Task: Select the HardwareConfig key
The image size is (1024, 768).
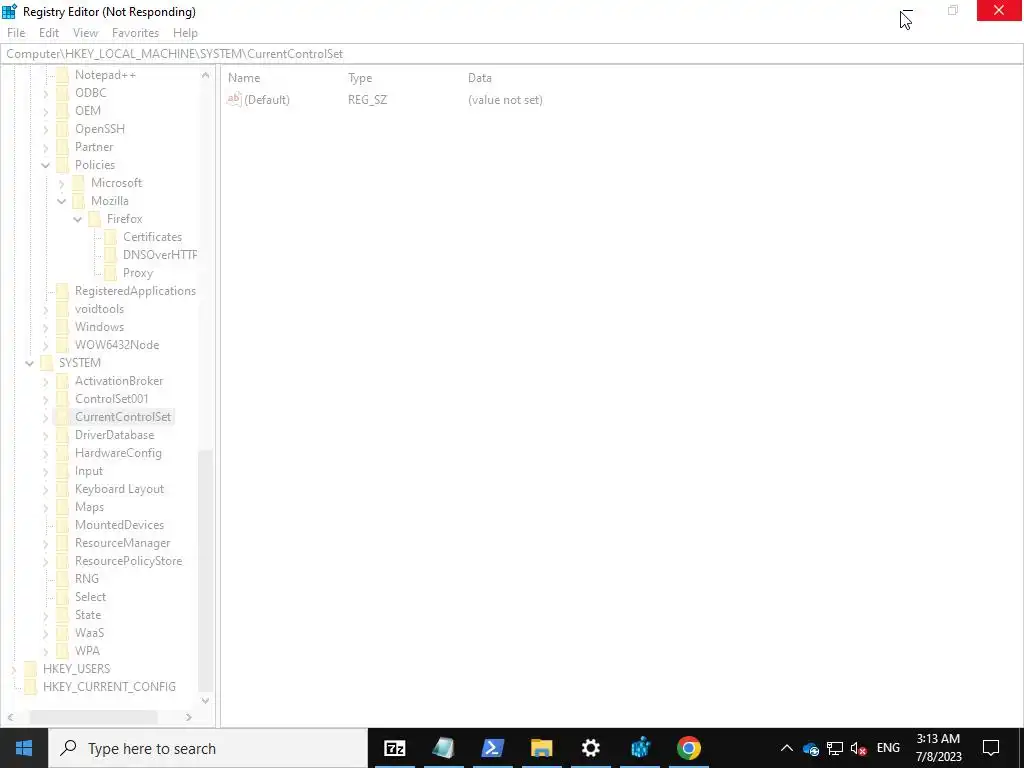Action: (x=118, y=453)
